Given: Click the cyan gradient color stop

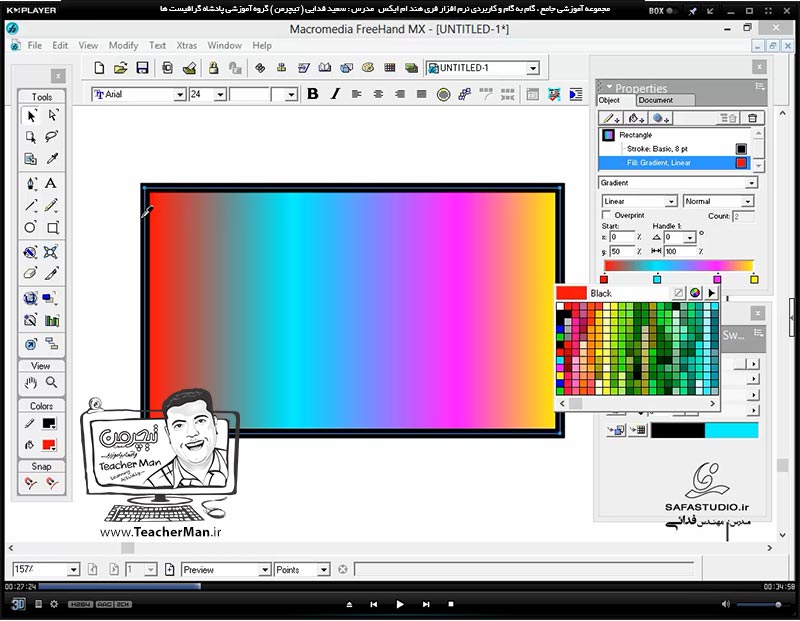Looking at the screenshot, I should tap(657, 279).
